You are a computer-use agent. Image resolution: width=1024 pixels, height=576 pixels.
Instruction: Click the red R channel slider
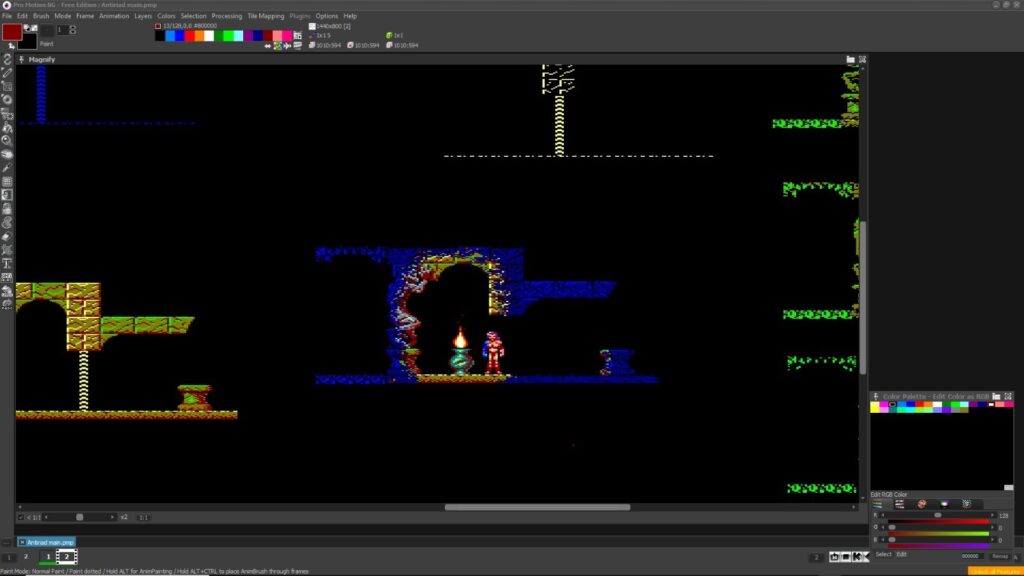(x=938, y=515)
